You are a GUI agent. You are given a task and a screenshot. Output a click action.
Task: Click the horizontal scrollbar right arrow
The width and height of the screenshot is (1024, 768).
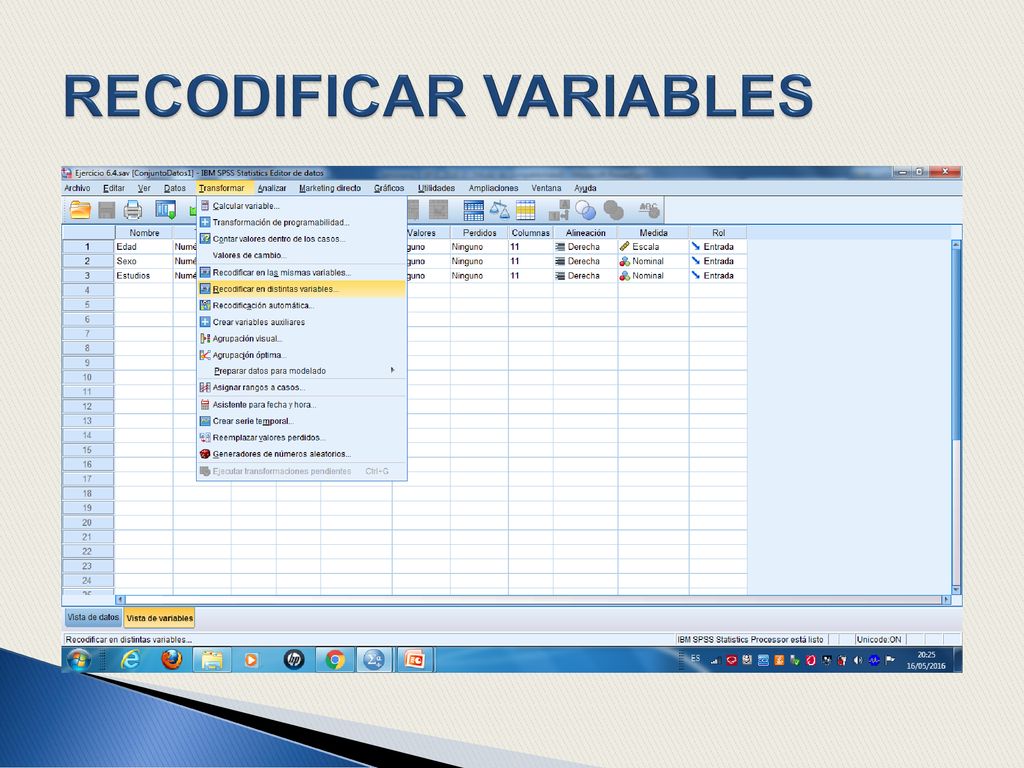946,600
